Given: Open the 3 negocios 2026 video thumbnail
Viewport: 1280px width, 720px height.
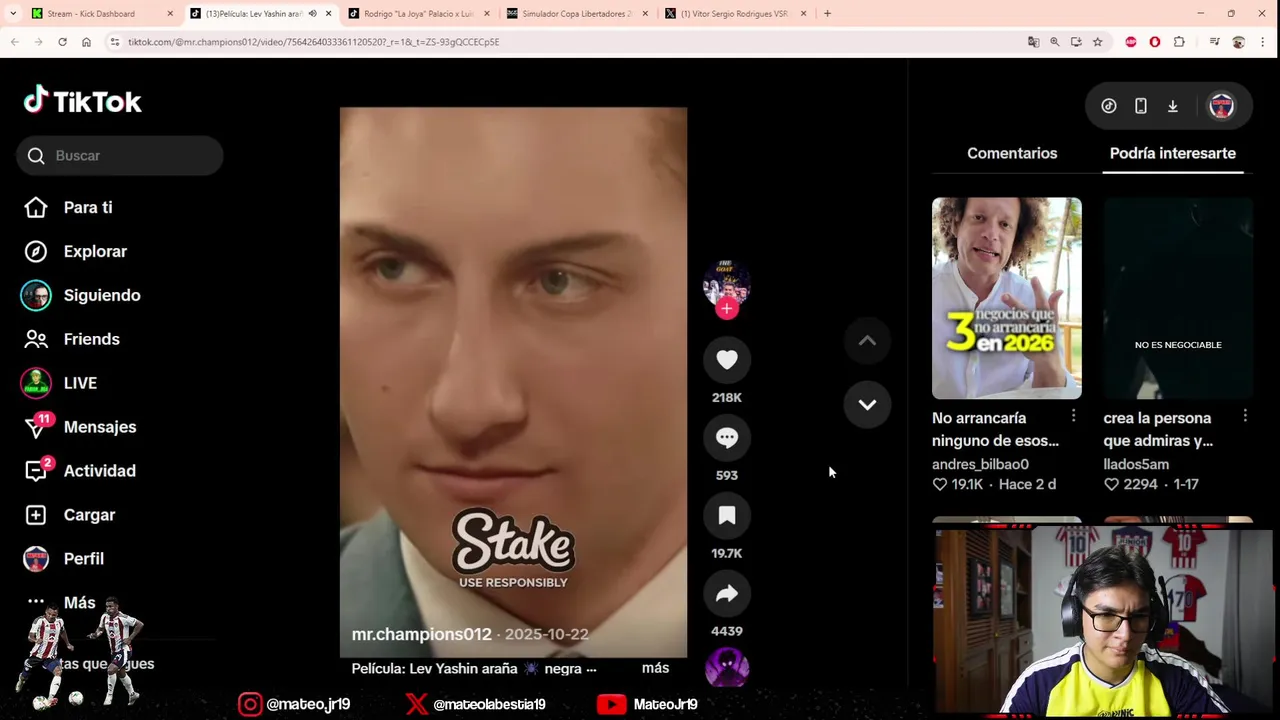Looking at the screenshot, I should coord(1007,298).
